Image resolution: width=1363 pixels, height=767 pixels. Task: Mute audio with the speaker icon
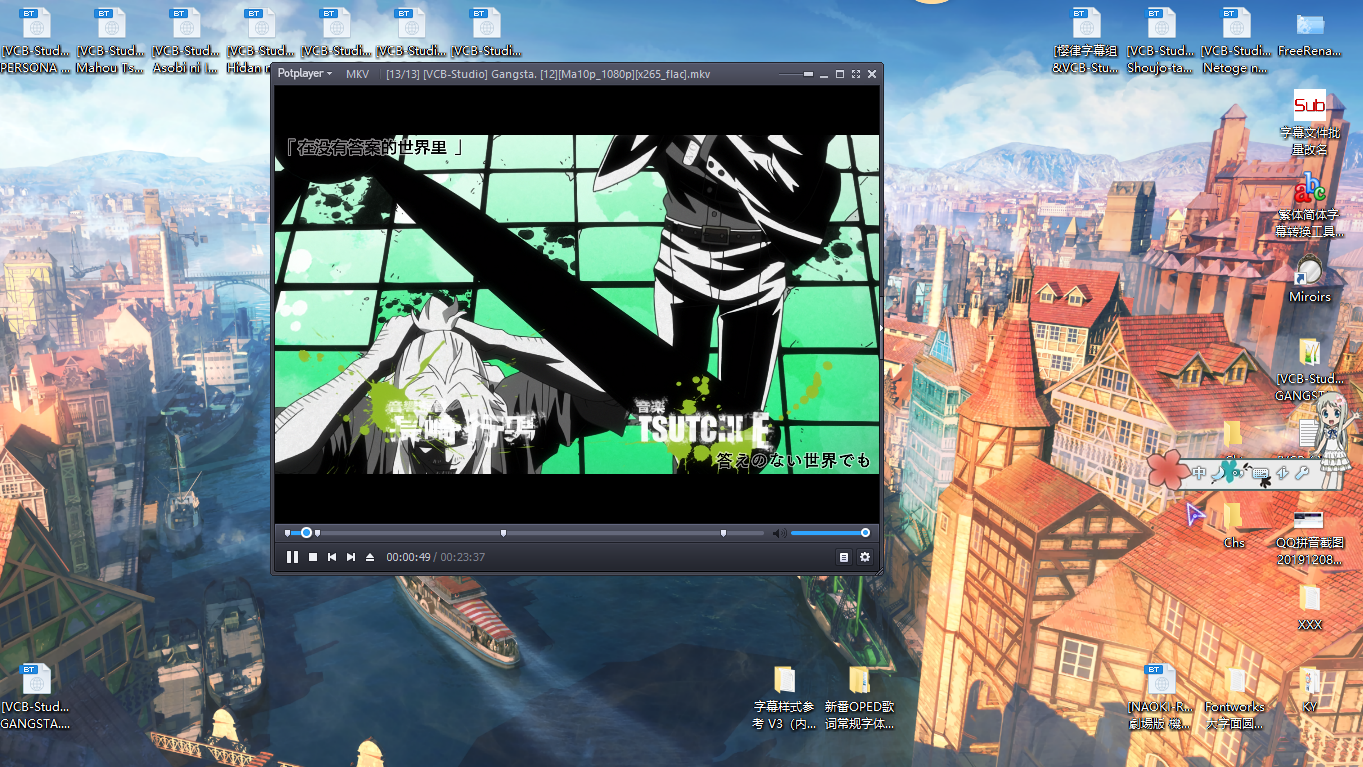pyautogui.click(x=779, y=534)
